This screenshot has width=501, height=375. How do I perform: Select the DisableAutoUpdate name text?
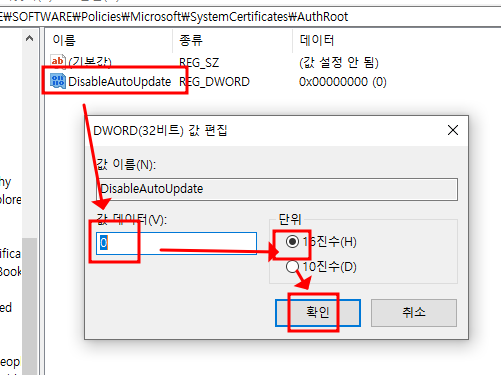tap(120, 82)
